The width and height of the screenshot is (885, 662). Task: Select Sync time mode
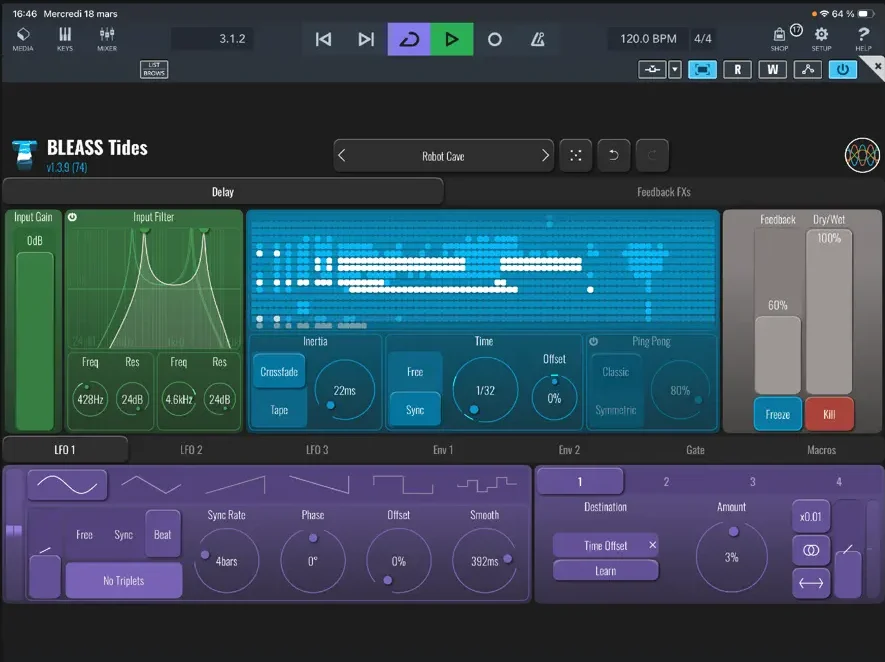[x=415, y=410]
